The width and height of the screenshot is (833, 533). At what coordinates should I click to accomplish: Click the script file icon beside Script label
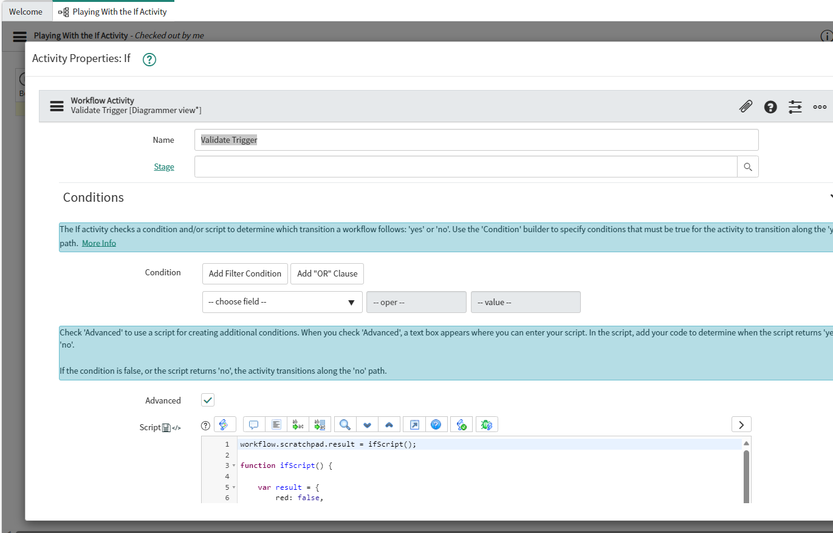(x=166, y=428)
